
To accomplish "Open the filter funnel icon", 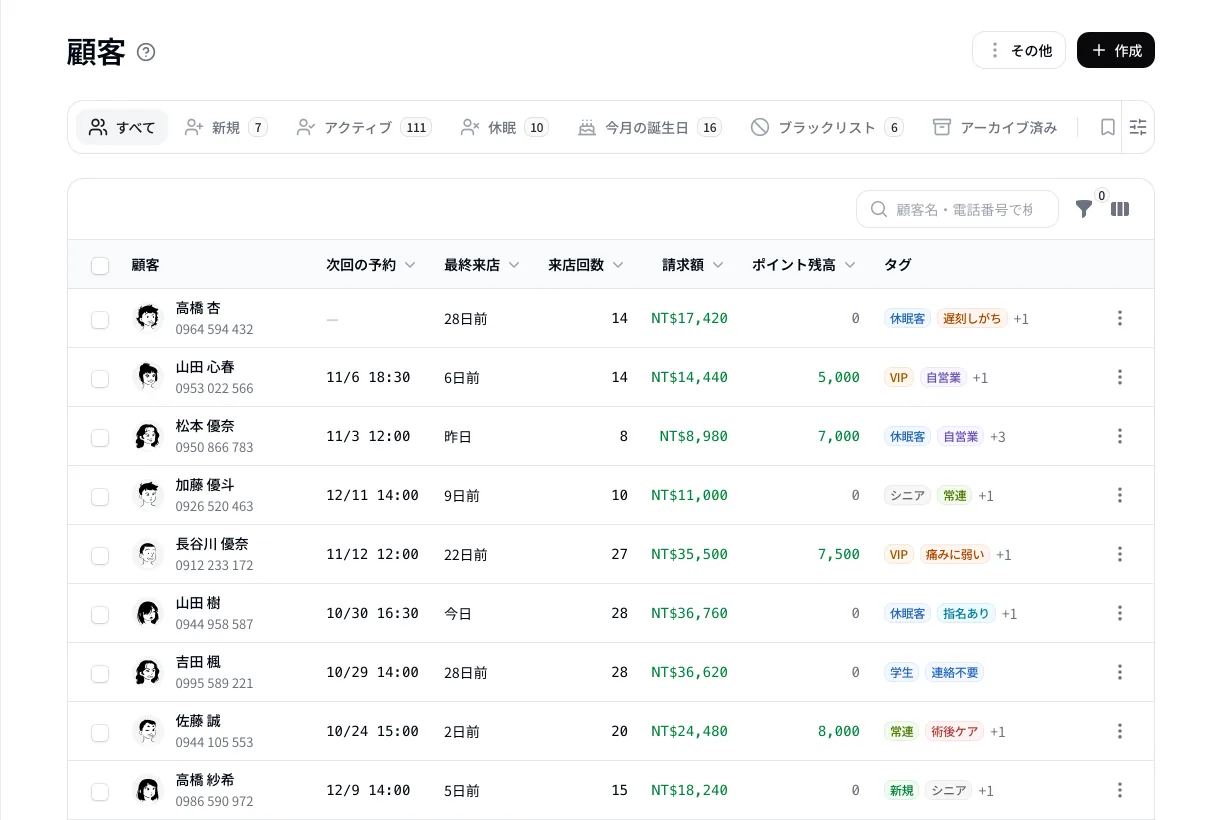I will click(x=1084, y=209).
